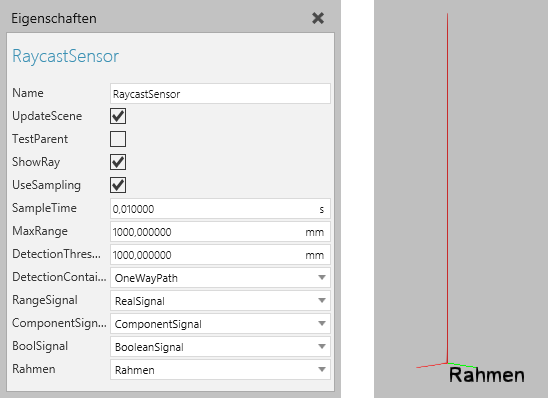The width and height of the screenshot is (548, 398).
Task: Select the Rahmen frame label in 3D view
Action: click(x=486, y=375)
